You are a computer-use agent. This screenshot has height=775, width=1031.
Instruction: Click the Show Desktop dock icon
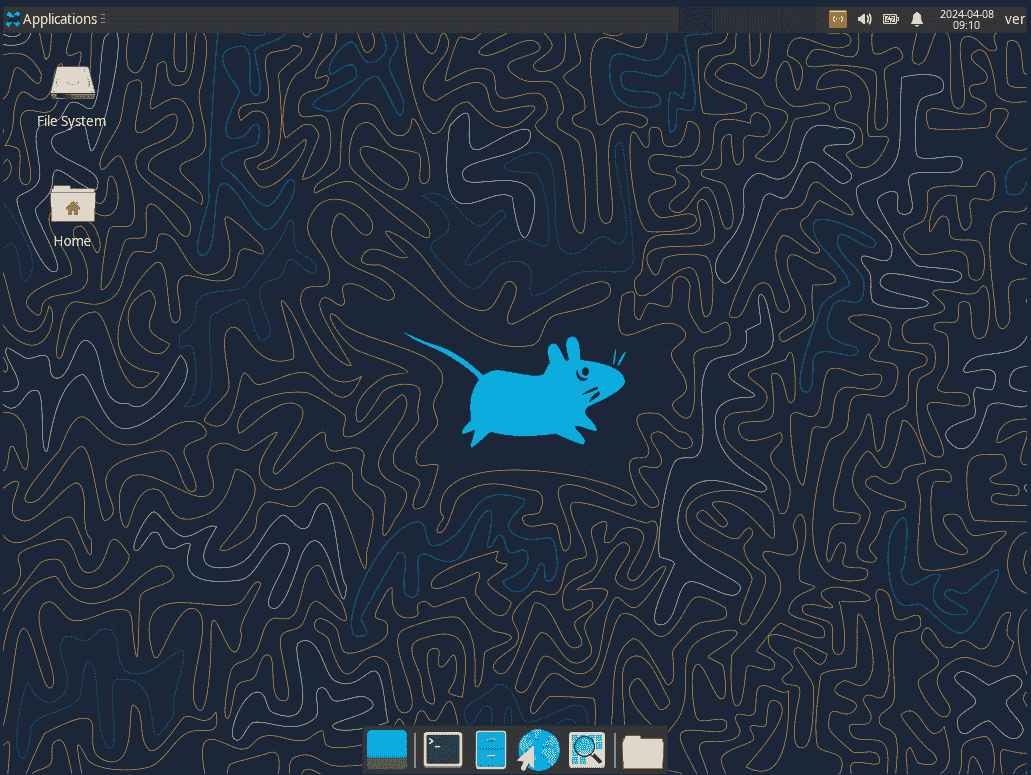tap(387, 749)
